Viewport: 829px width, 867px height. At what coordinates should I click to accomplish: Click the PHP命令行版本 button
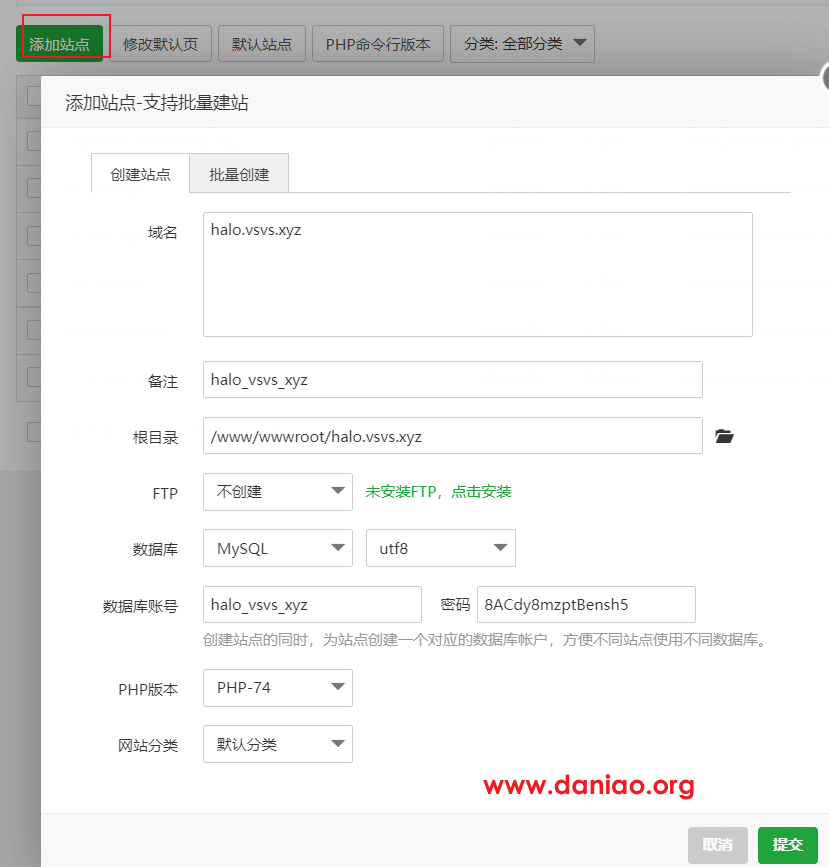(378, 44)
